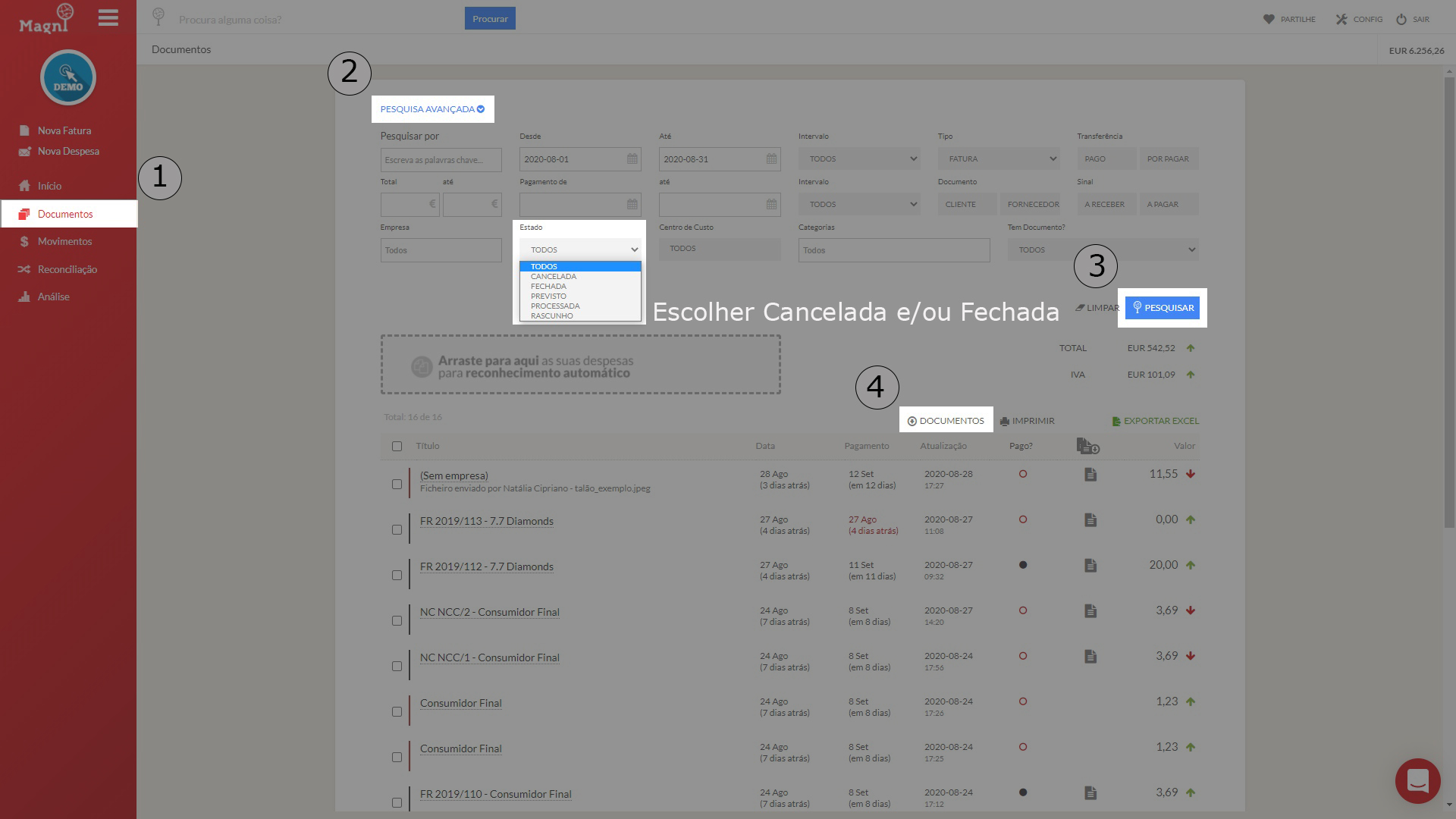Image resolution: width=1456 pixels, height=819 pixels.
Task: Click EXPORTAR EXCEL
Action: [1156, 421]
